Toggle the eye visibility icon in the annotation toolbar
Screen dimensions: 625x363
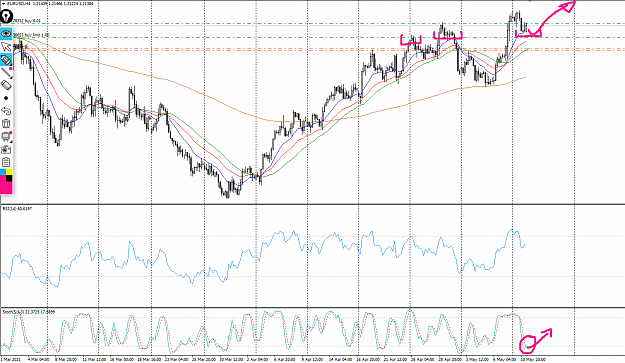pyautogui.click(x=6, y=34)
